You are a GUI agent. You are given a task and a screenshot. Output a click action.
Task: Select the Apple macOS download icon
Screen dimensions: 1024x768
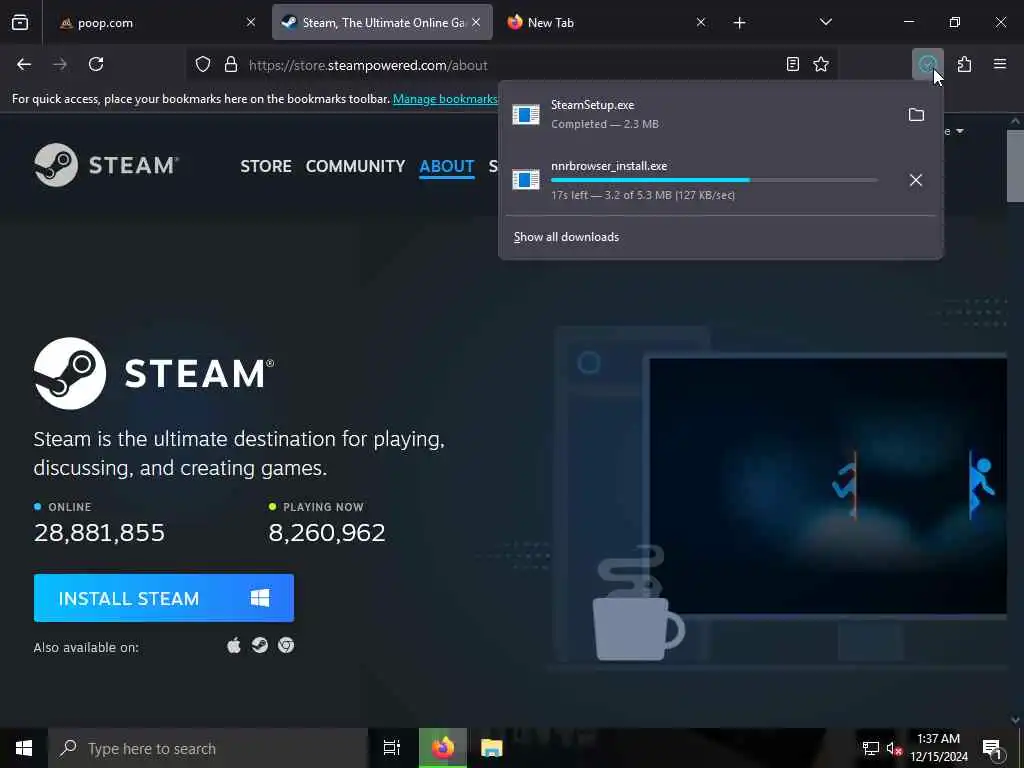click(x=234, y=646)
